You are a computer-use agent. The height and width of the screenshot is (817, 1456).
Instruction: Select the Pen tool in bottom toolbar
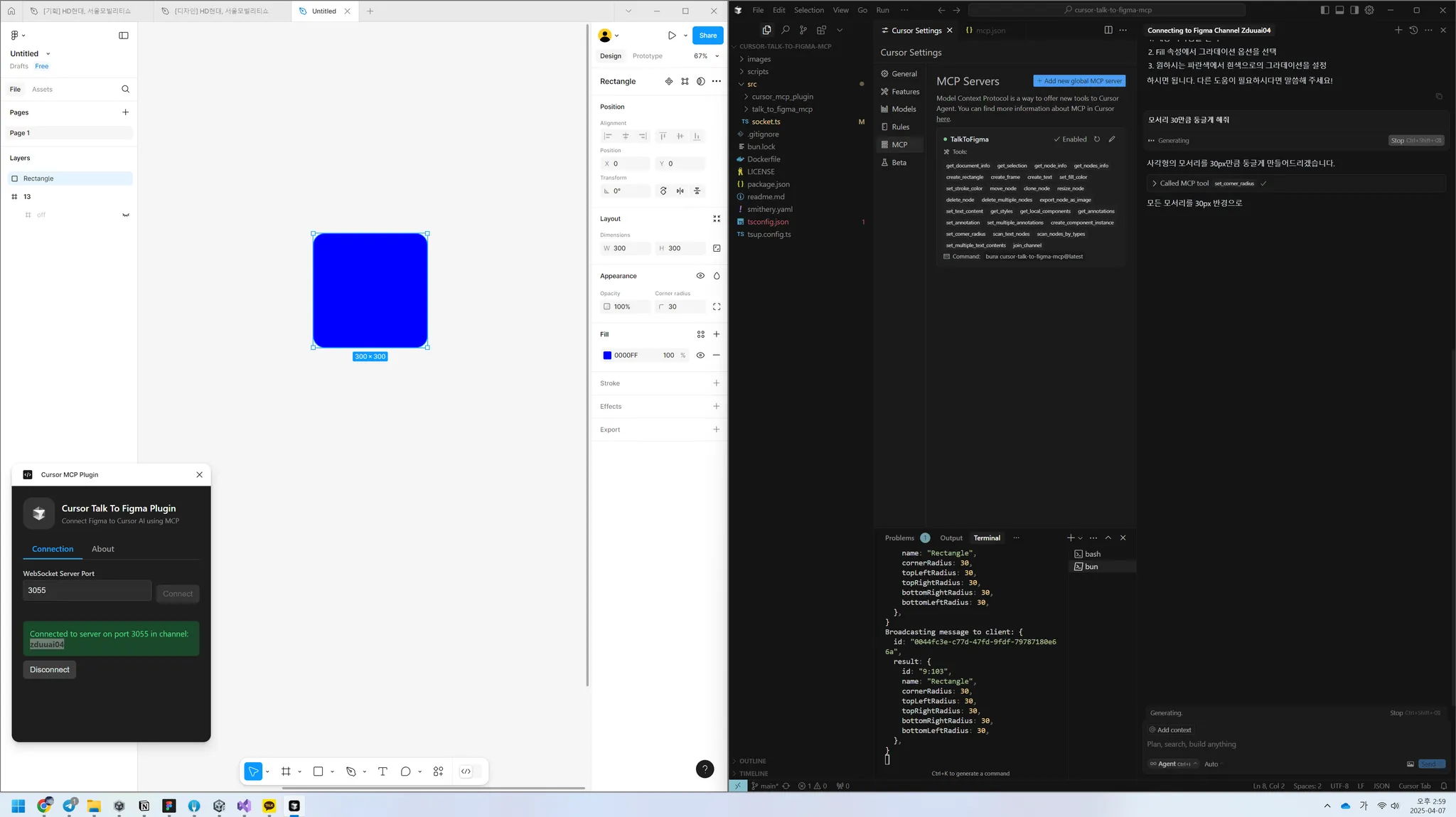coord(350,771)
